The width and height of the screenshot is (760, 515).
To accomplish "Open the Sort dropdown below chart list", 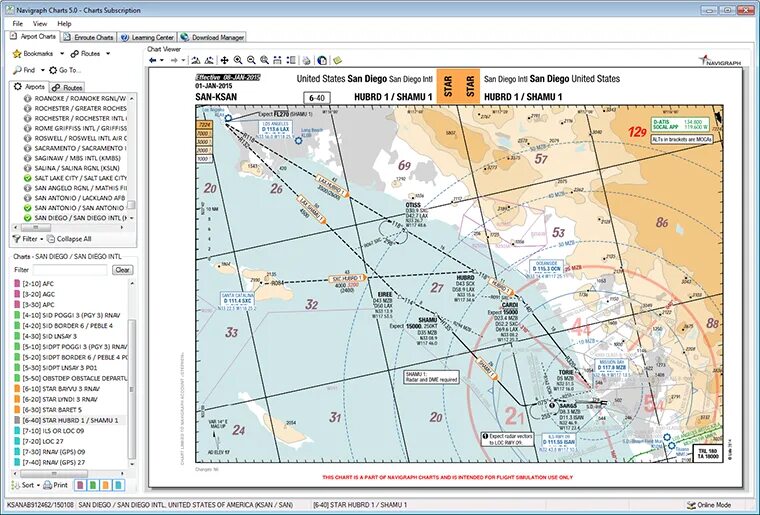I will click(25, 485).
